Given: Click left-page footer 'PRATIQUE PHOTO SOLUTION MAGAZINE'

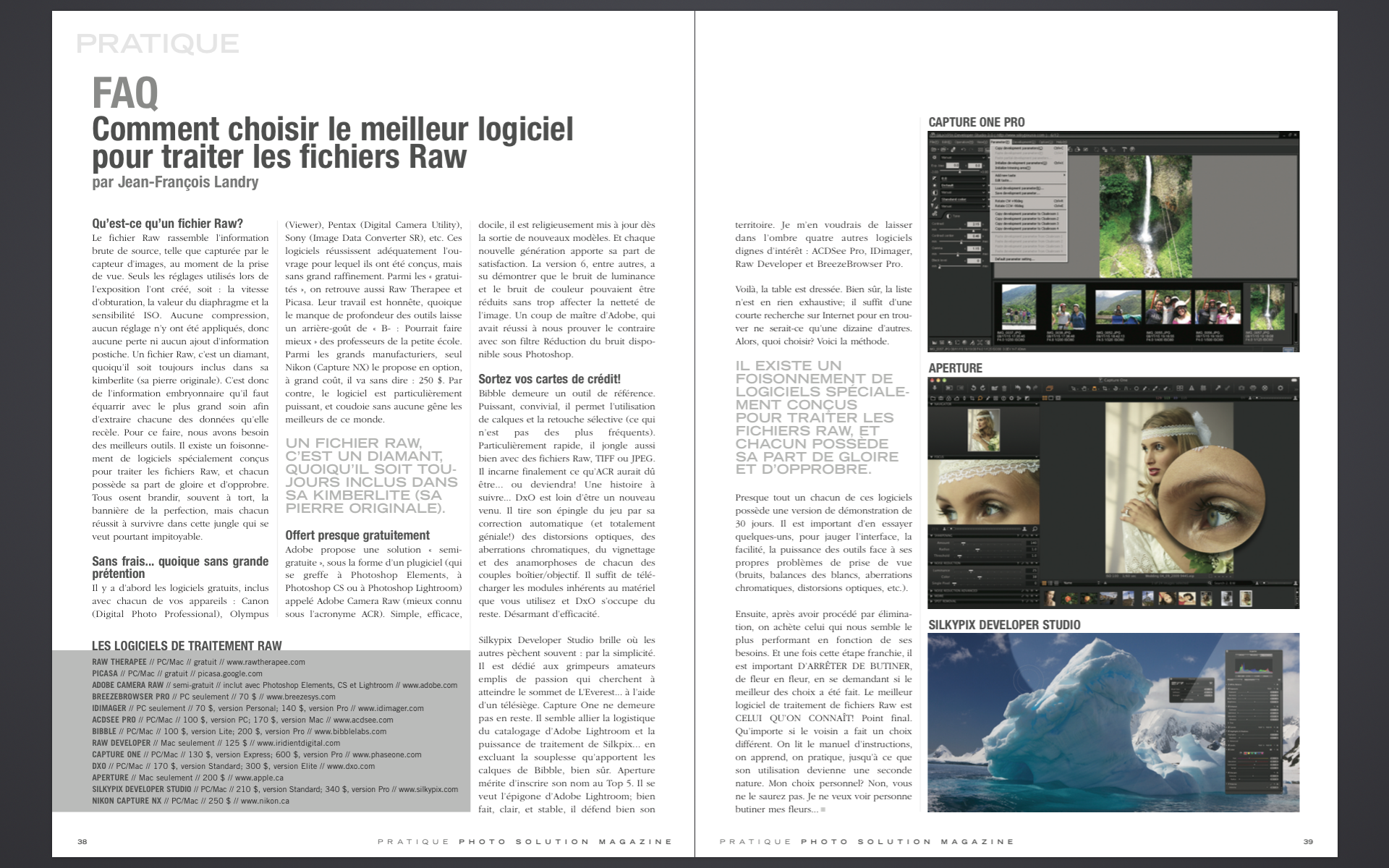Looking at the screenshot, I should (525, 841).
